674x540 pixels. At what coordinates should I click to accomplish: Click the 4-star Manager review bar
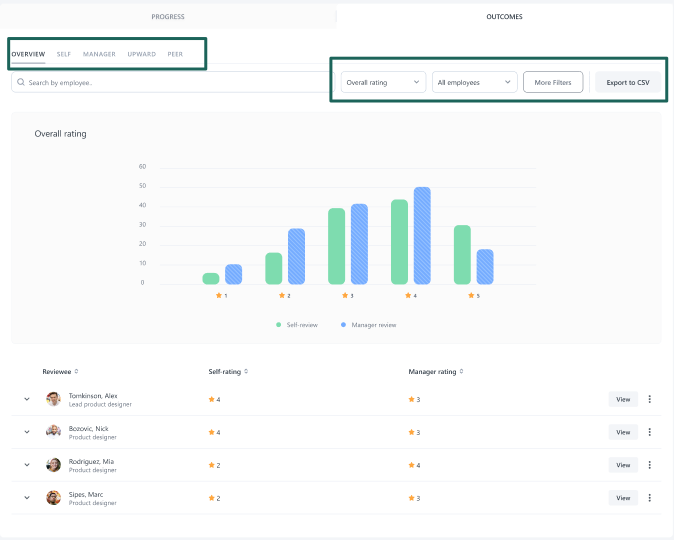coord(422,236)
